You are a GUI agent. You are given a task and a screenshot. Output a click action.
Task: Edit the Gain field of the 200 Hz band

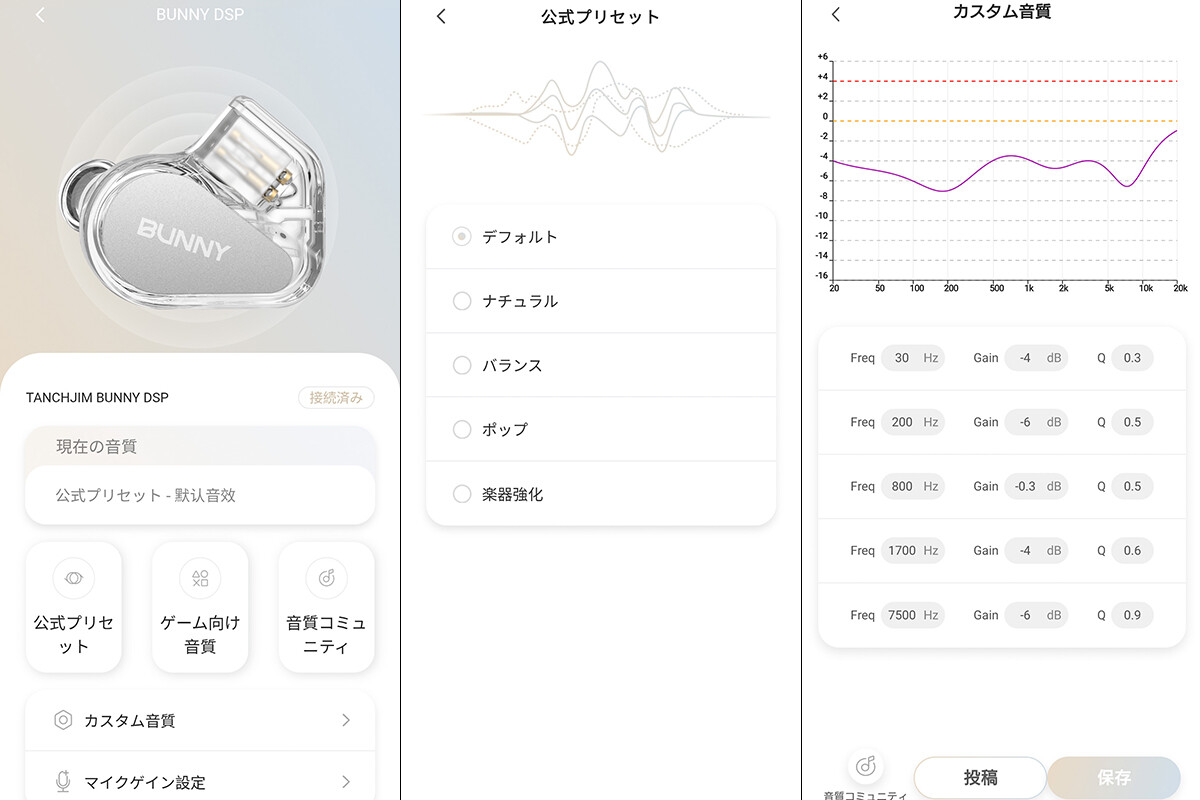[1036, 422]
